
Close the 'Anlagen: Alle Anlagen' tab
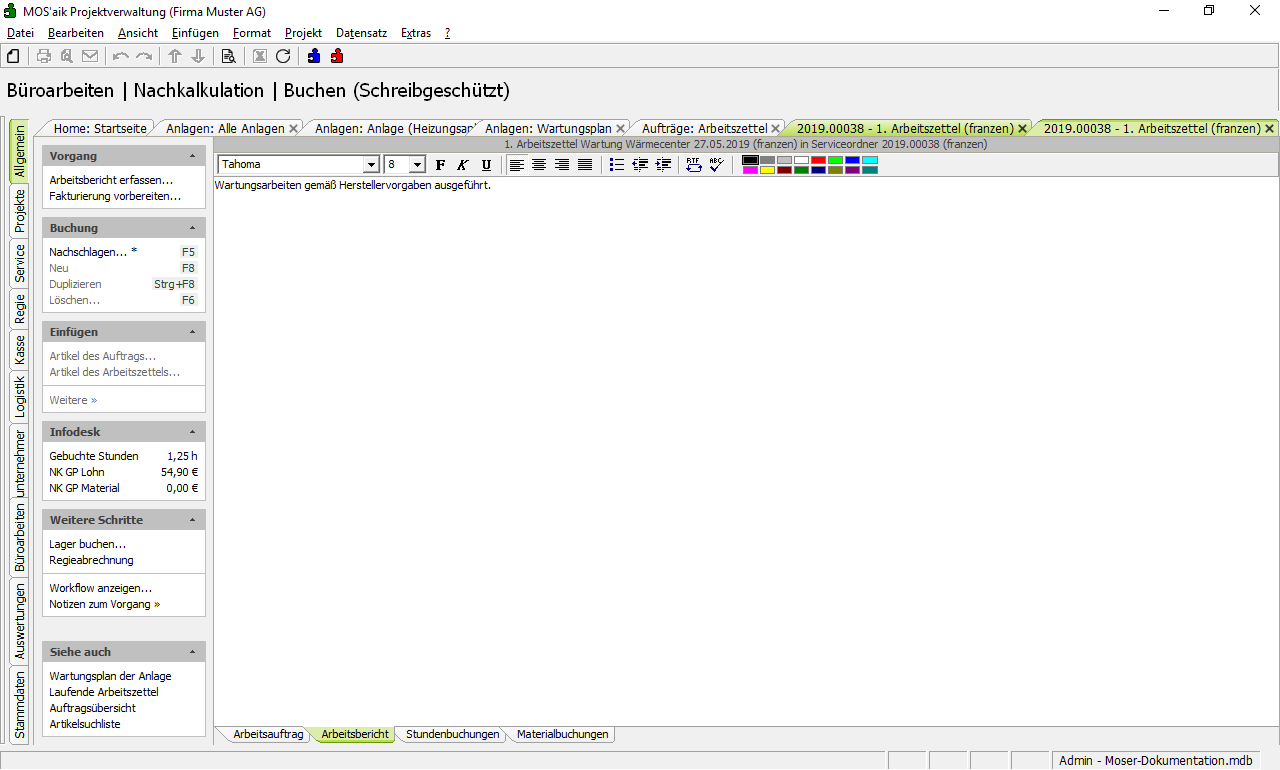(x=293, y=128)
